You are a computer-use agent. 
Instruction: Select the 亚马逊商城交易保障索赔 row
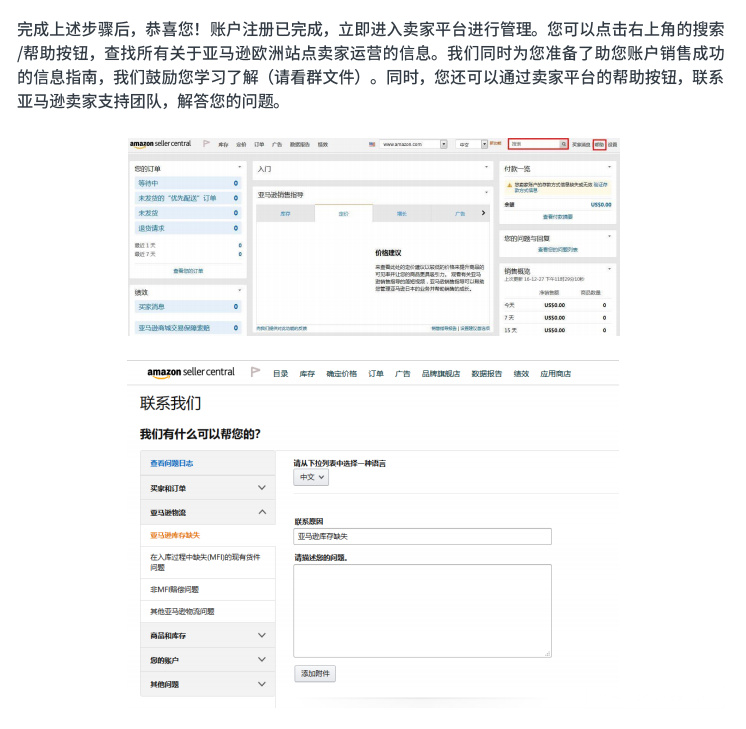pyautogui.click(x=188, y=327)
